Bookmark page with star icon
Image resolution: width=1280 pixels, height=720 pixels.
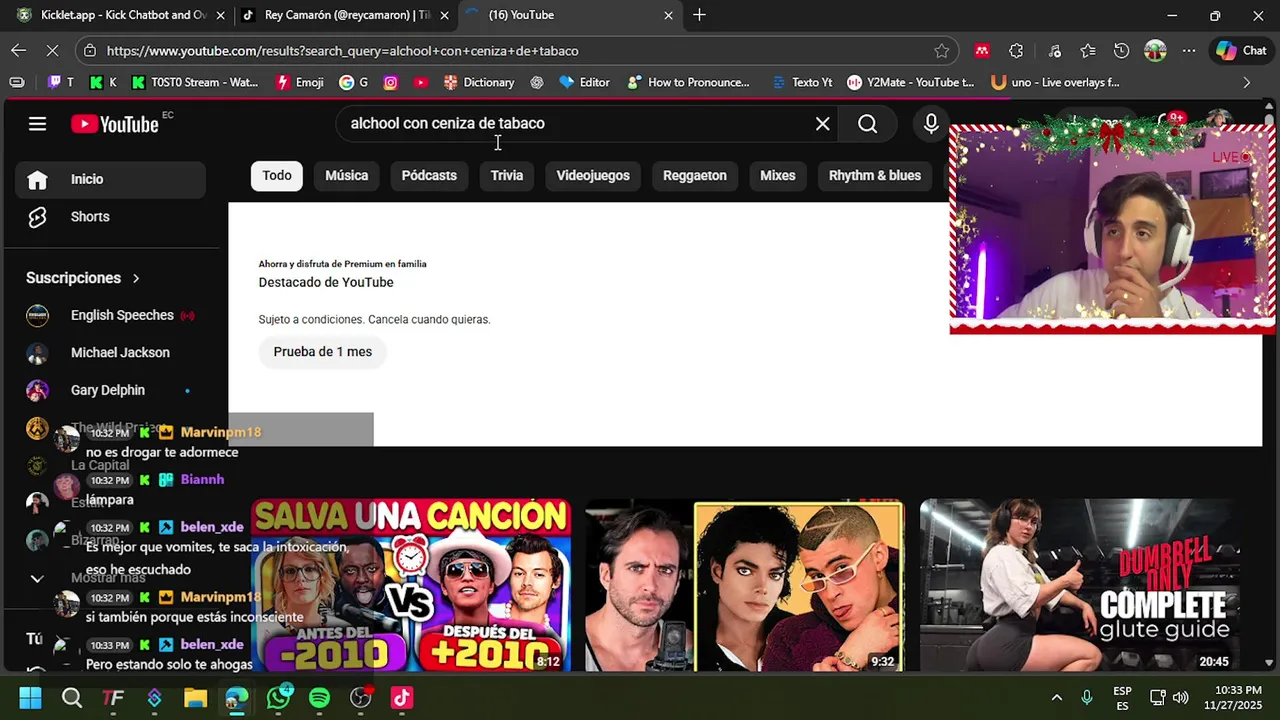click(x=941, y=51)
